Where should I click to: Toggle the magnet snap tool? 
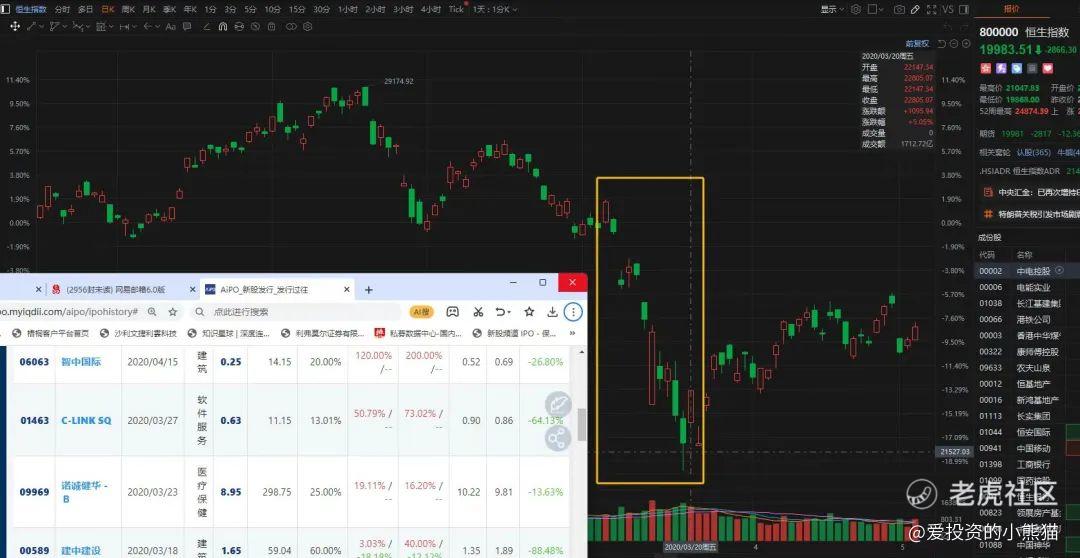(222, 26)
